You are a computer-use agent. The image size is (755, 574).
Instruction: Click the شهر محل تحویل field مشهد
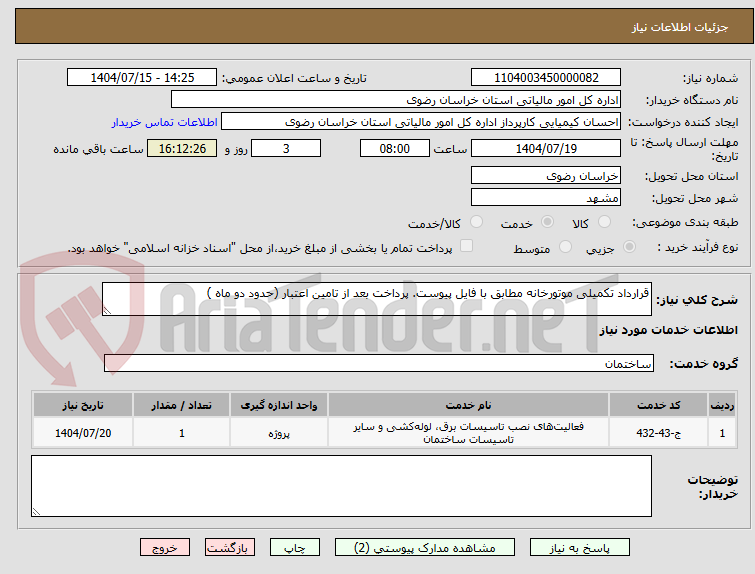coord(546,197)
